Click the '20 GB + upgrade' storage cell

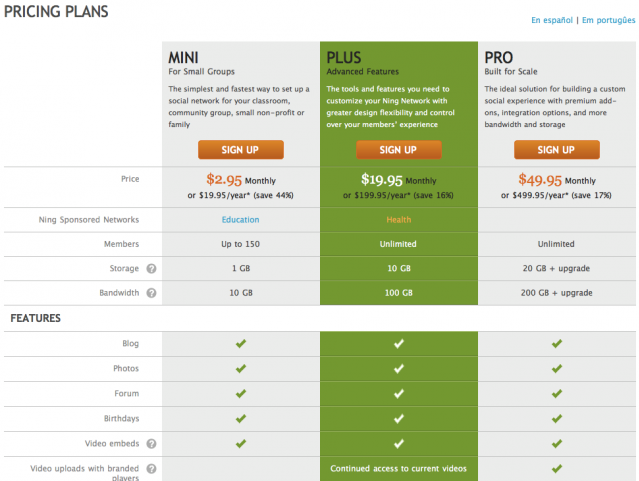[x=556, y=269]
